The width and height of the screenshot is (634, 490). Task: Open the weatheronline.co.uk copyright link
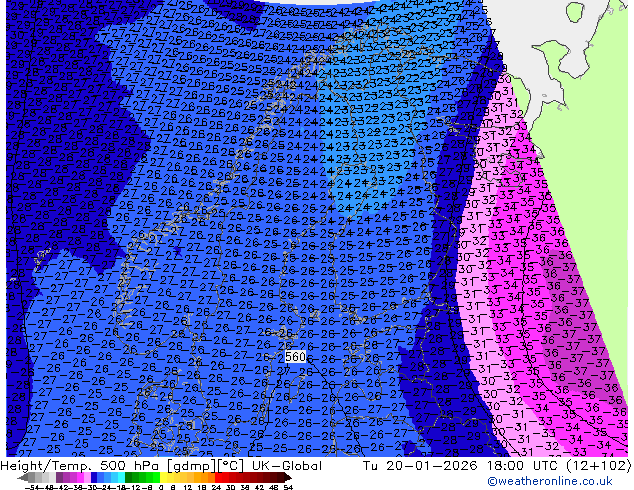click(x=550, y=481)
